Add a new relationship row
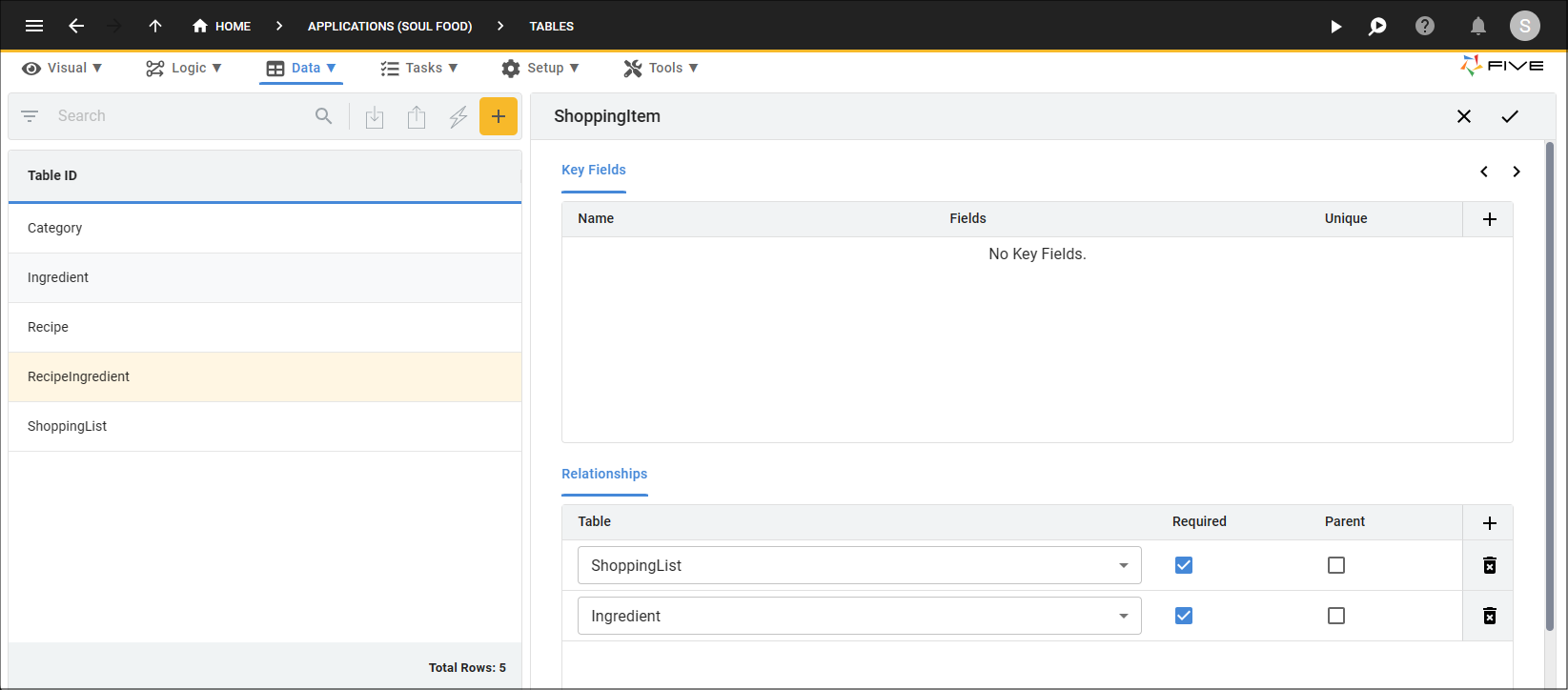 tap(1490, 522)
